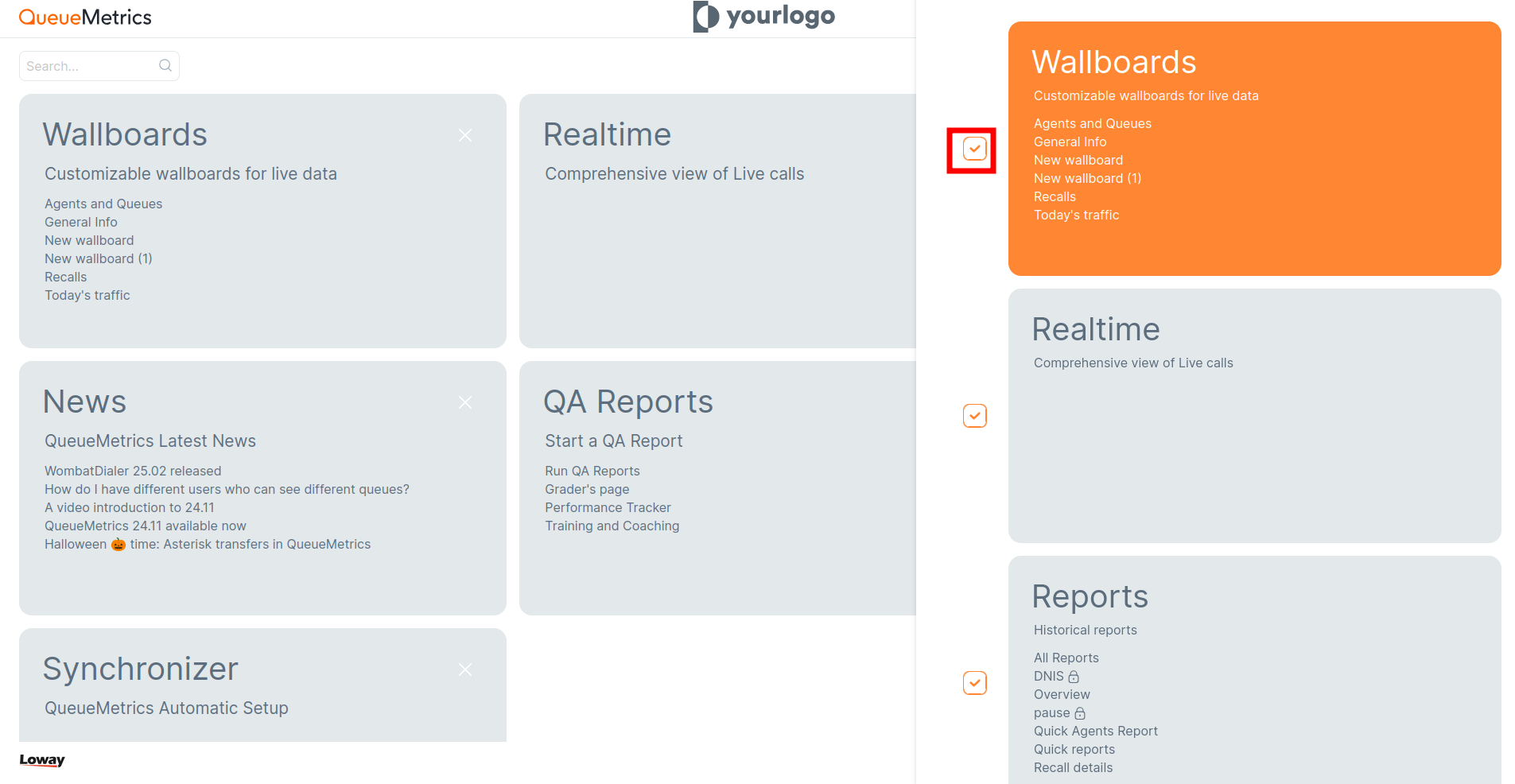Open the Grader's page link
This screenshot has height=784, width=1515.
(587, 489)
